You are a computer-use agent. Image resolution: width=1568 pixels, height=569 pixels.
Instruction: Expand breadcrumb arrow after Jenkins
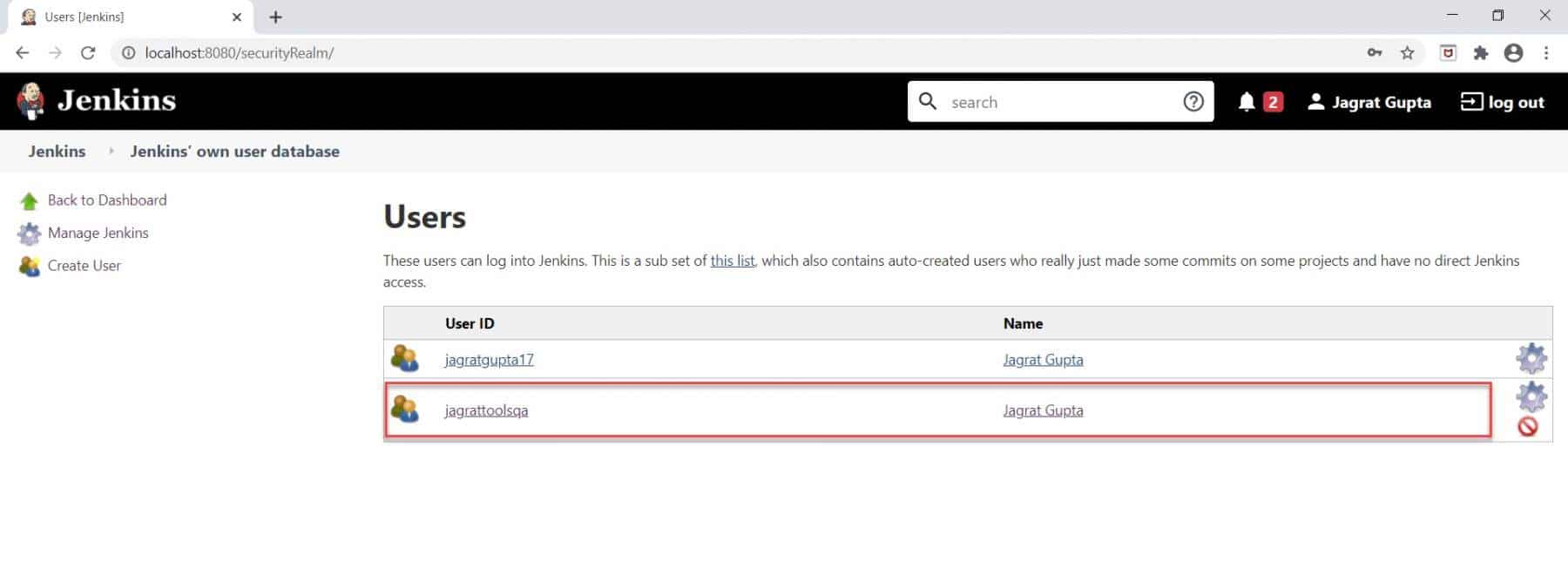coord(112,151)
